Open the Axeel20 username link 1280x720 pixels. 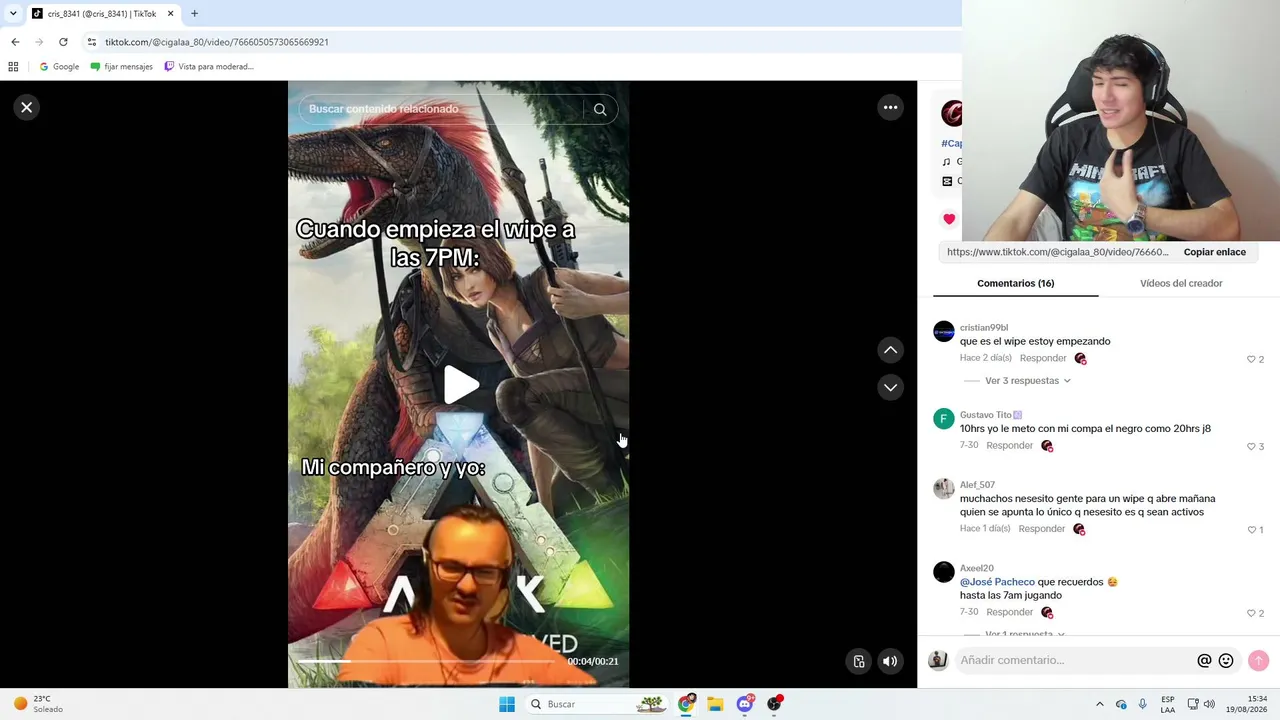(x=977, y=568)
